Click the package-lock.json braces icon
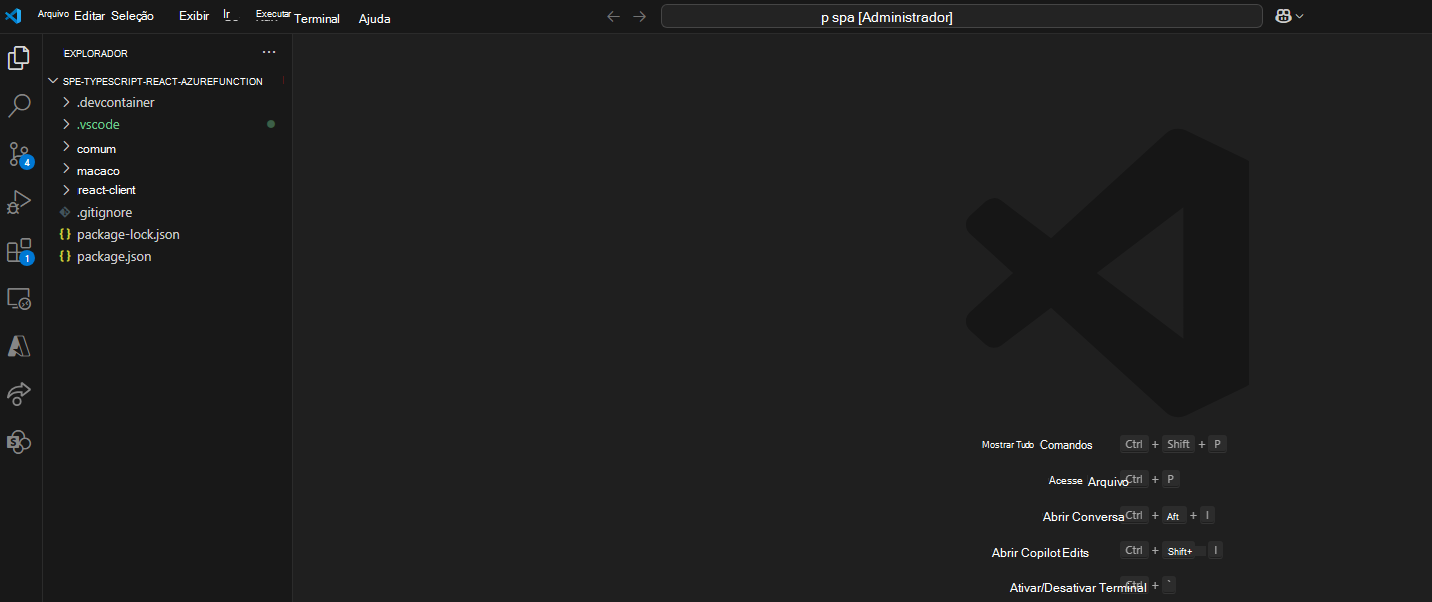The image size is (1432, 602). pyautogui.click(x=65, y=234)
